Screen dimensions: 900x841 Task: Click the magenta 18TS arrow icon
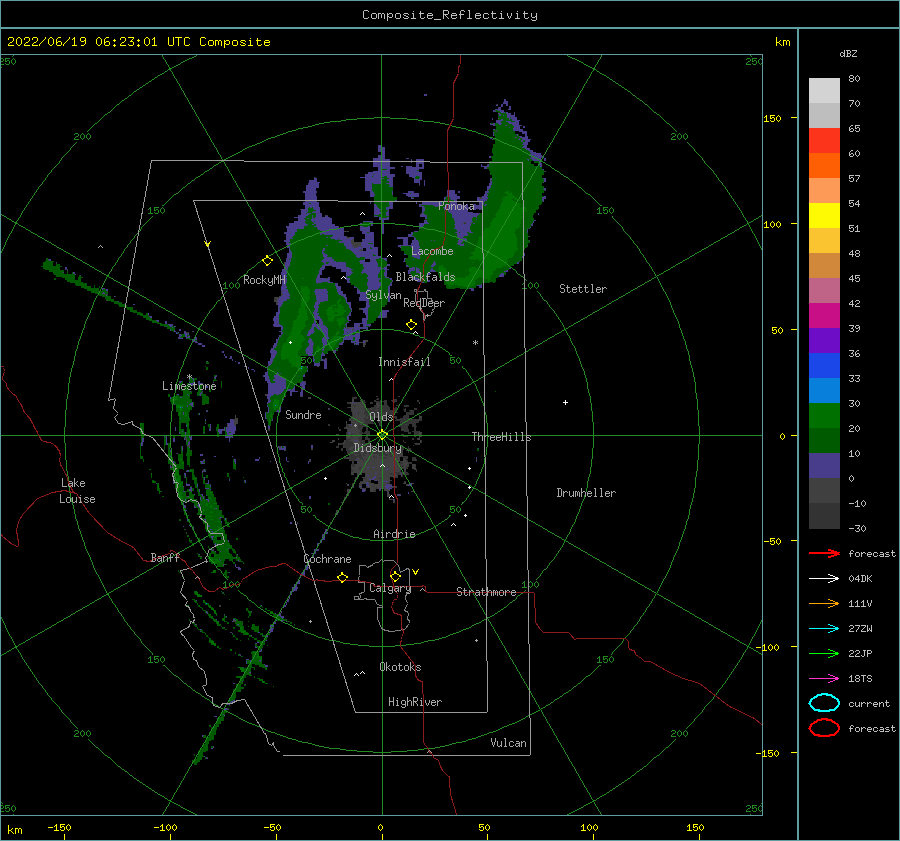pos(824,679)
